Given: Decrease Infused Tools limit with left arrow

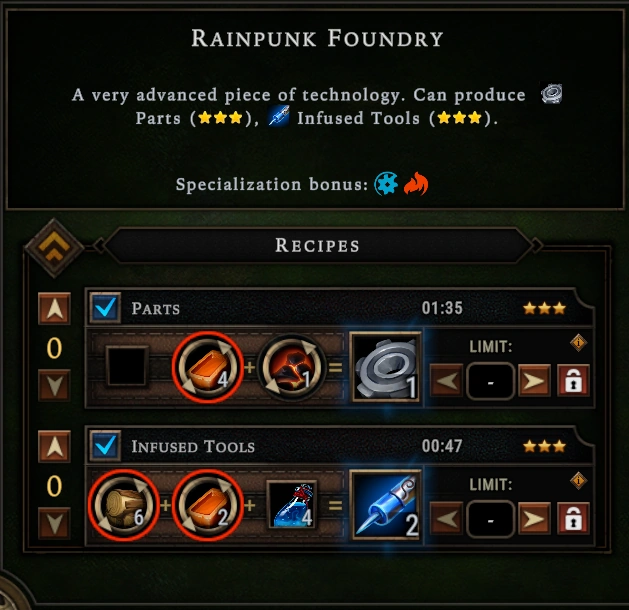Looking at the screenshot, I should click(446, 519).
